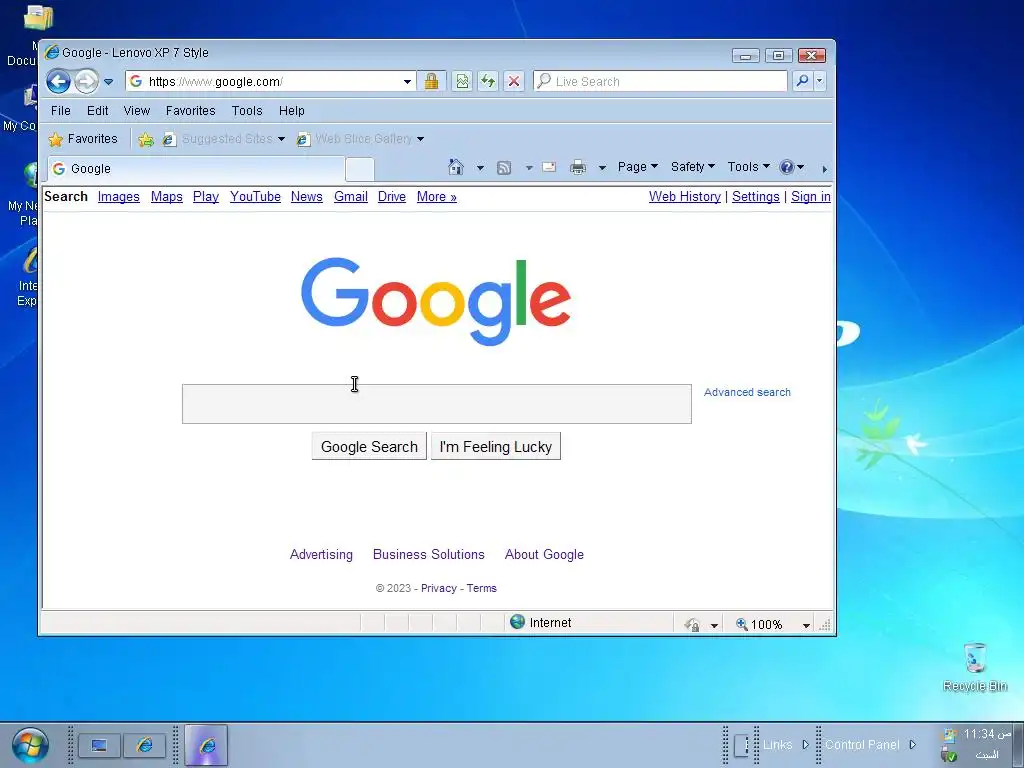Click the I'm Feeling Lucky button

[x=496, y=447]
